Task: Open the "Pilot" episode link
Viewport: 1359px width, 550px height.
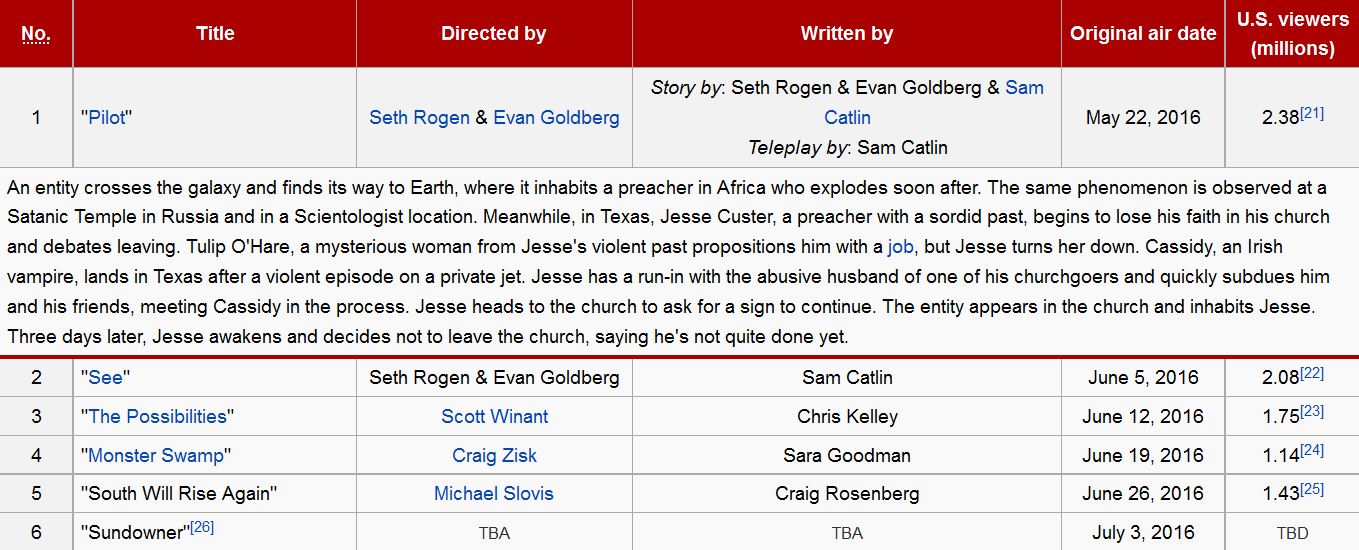Action: tap(107, 118)
